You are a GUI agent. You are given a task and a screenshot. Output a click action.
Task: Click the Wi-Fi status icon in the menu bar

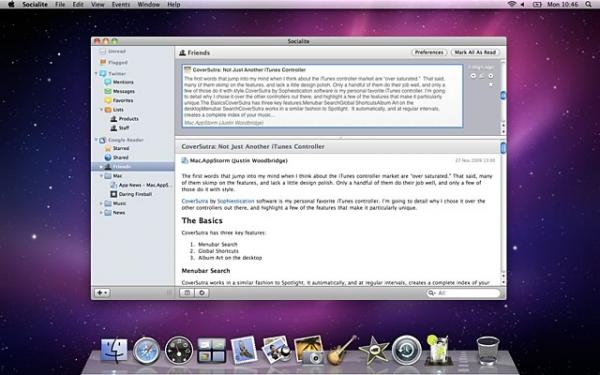click(x=512, y=4)
